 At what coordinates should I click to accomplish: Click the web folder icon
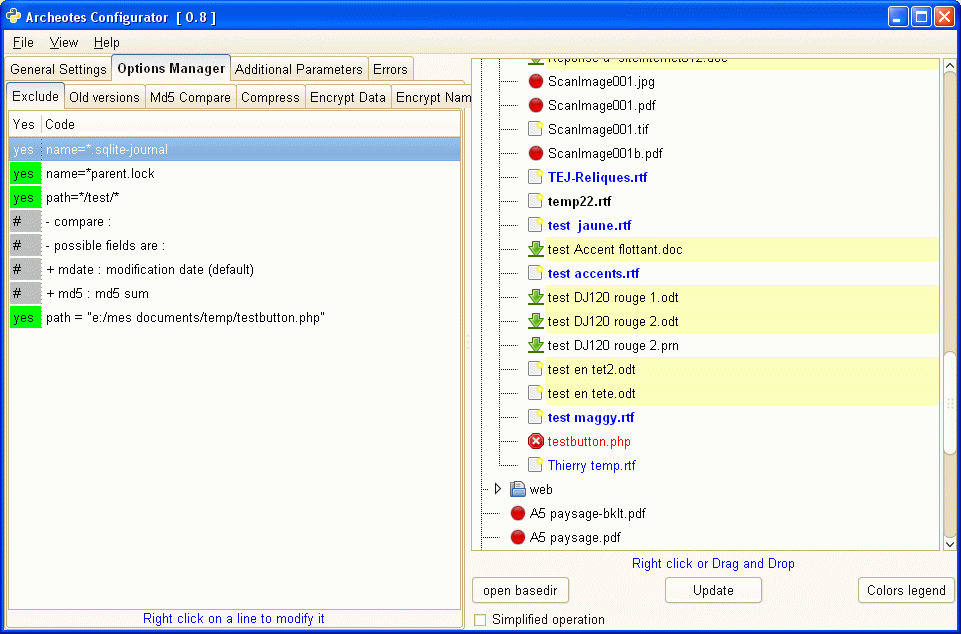click(517, 489)
